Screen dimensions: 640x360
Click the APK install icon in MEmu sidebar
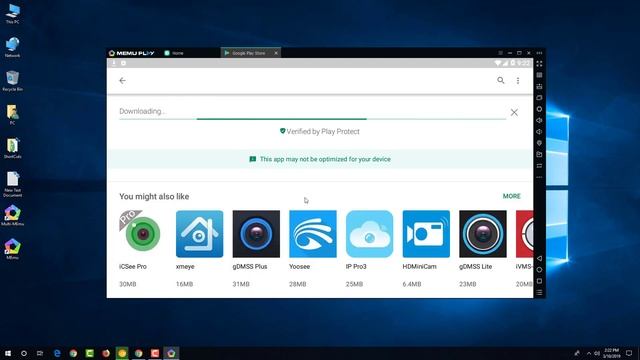539,87
